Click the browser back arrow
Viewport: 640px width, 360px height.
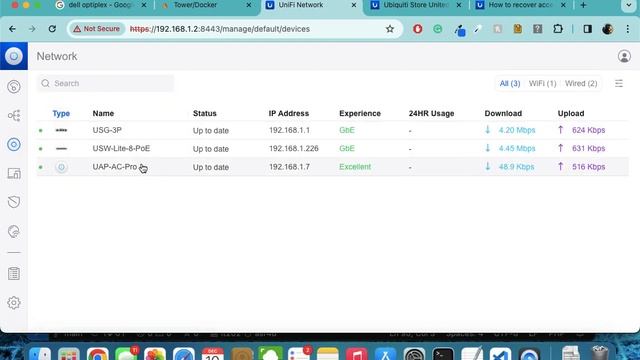tap(12, 29)
